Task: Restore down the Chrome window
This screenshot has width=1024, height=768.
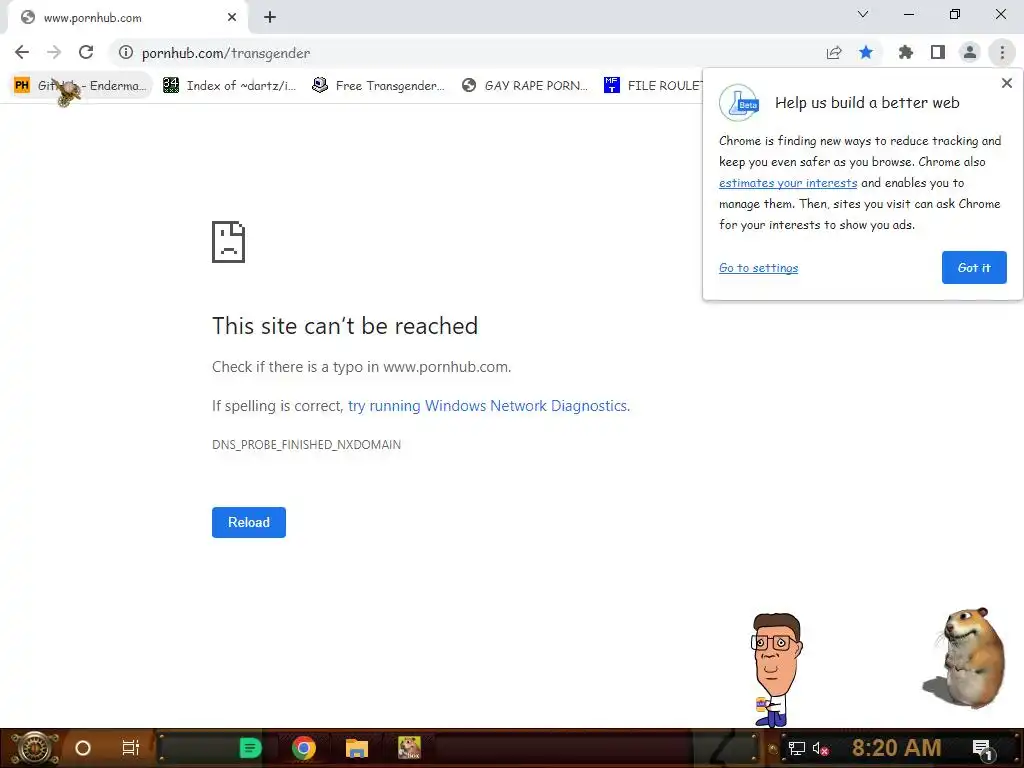Action: tap(955, 14)
